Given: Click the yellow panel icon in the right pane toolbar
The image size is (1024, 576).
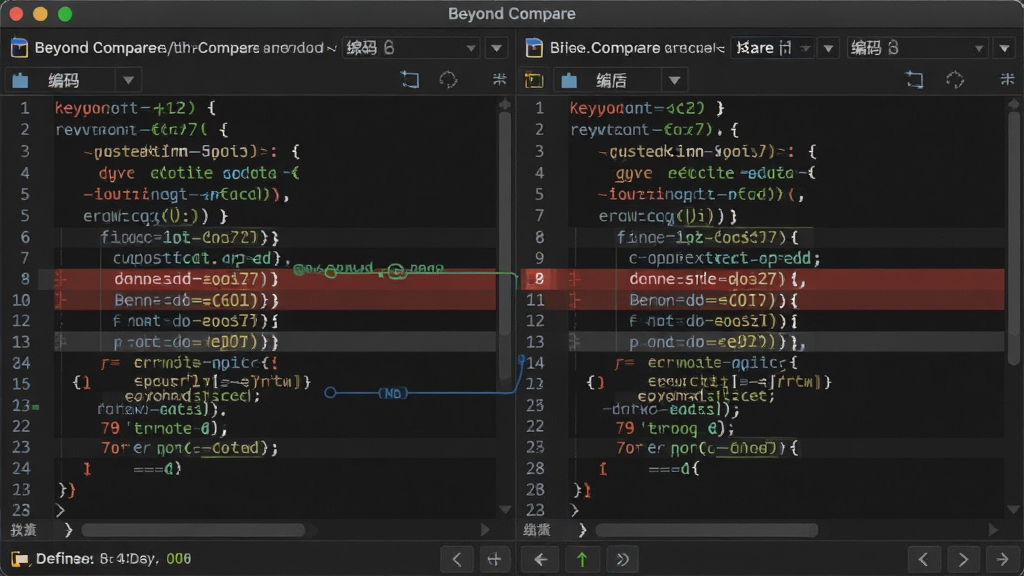Looking at the screenshot, I should click(534, 80).
